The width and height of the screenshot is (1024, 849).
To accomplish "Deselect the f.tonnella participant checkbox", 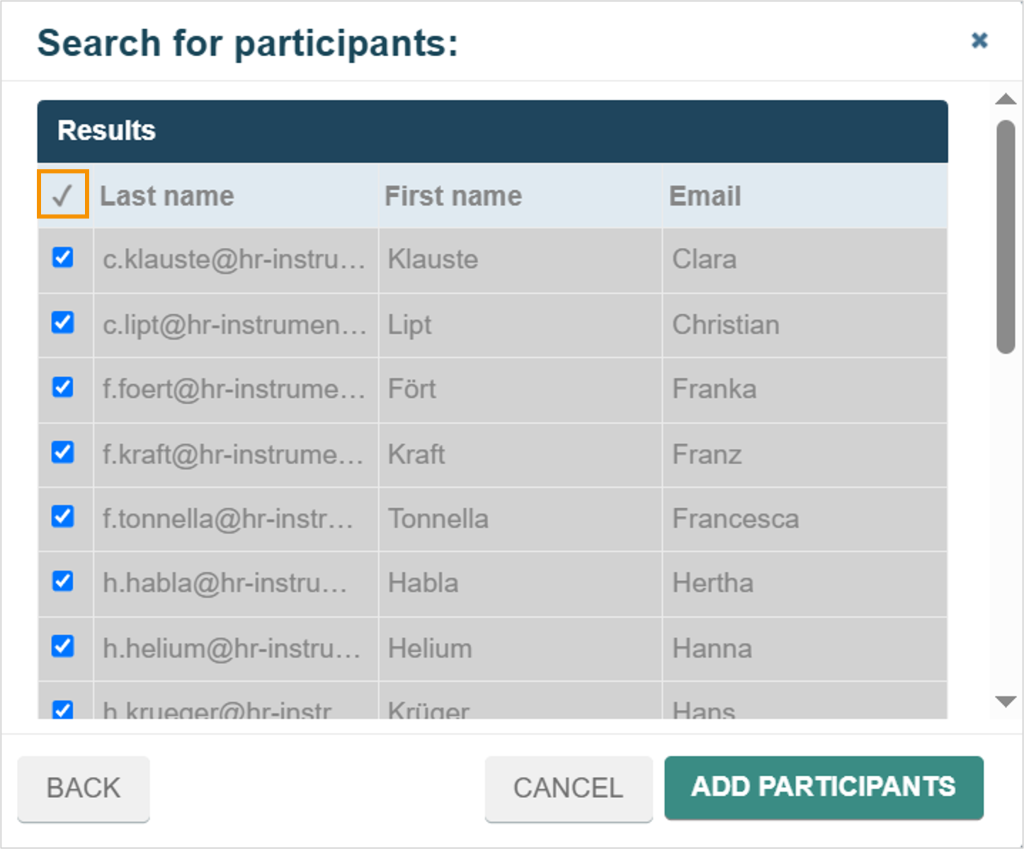I will [63, 517].
